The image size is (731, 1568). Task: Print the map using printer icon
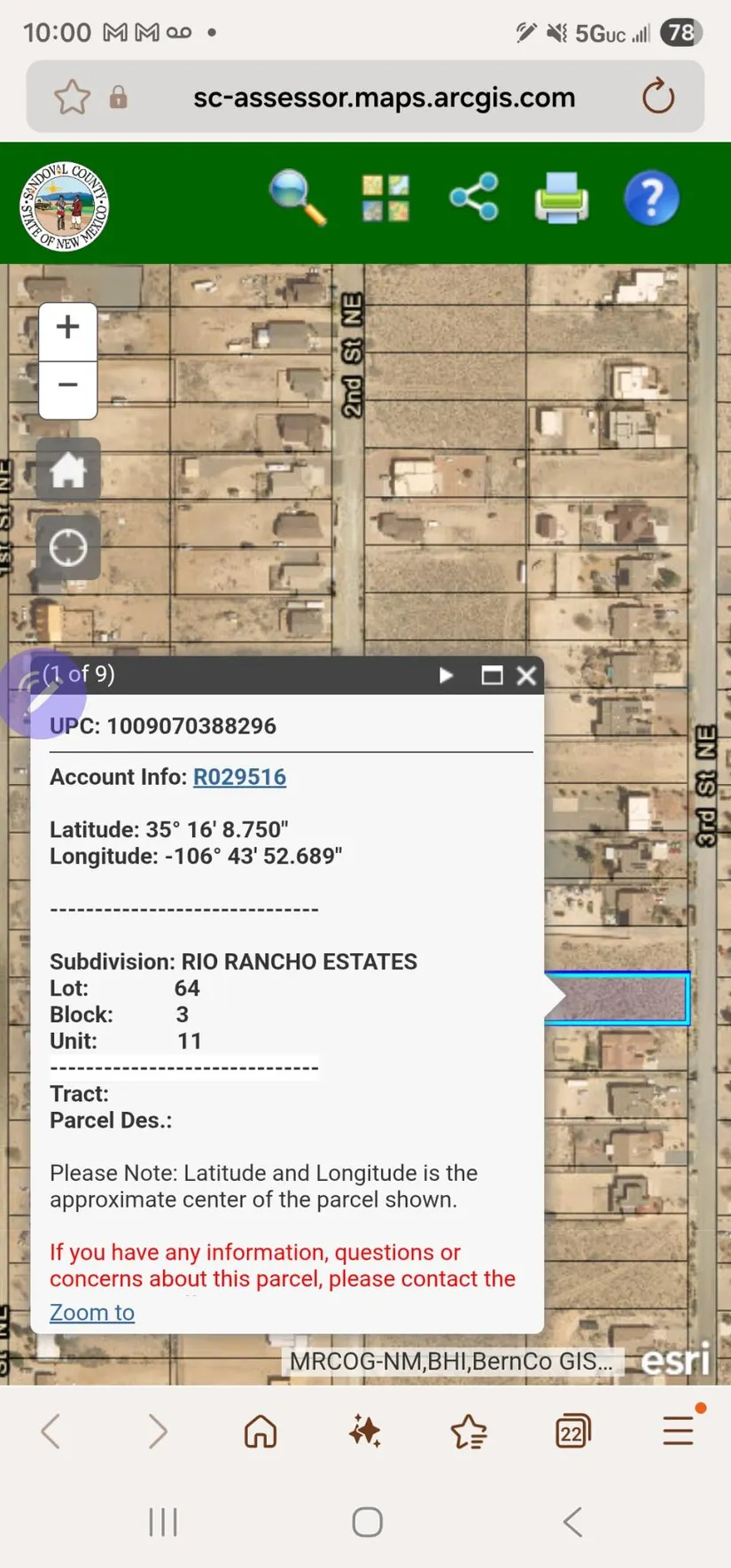coord(562,198)
